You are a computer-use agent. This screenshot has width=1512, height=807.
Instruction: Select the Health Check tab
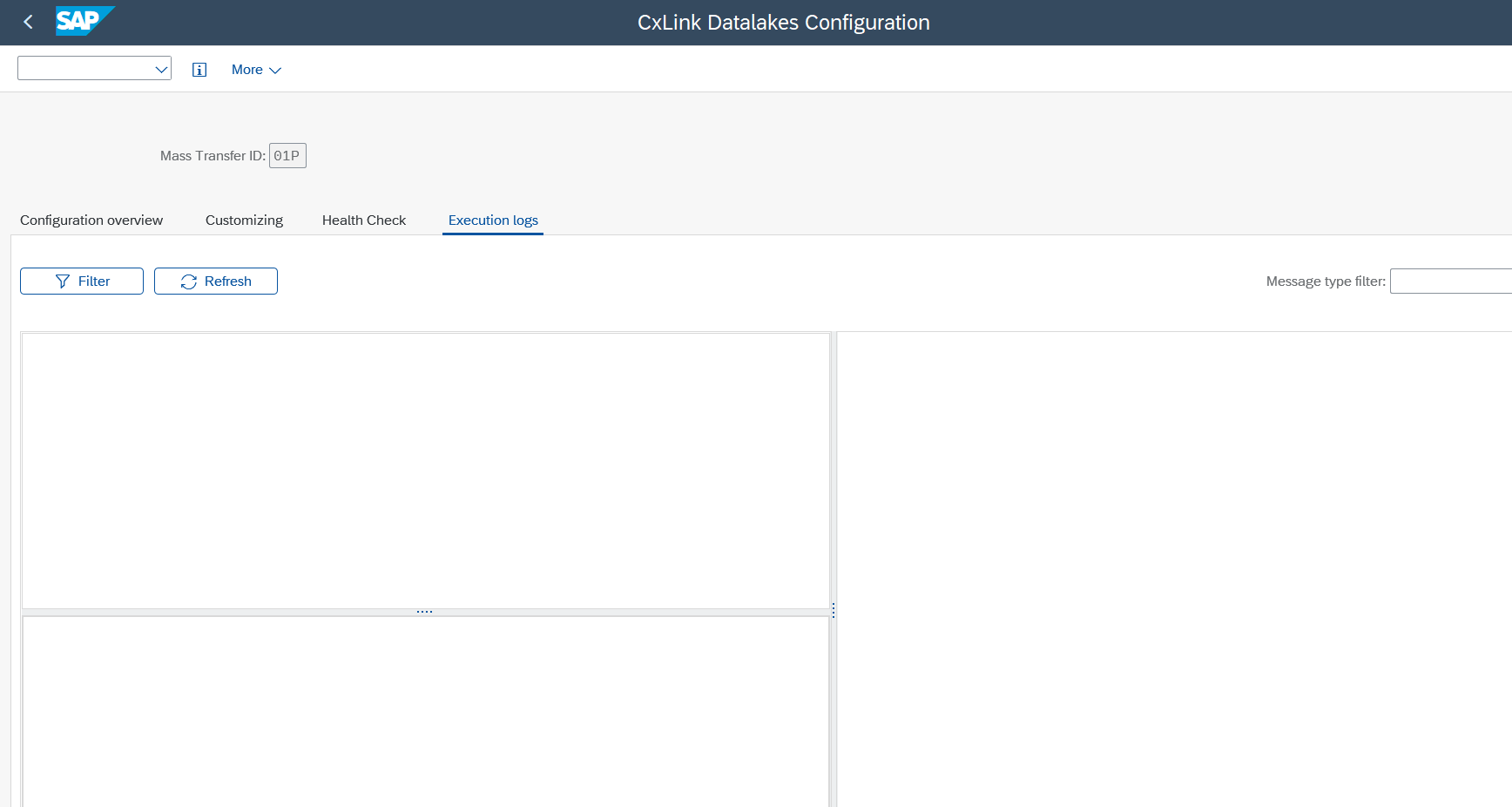point(364,220)
